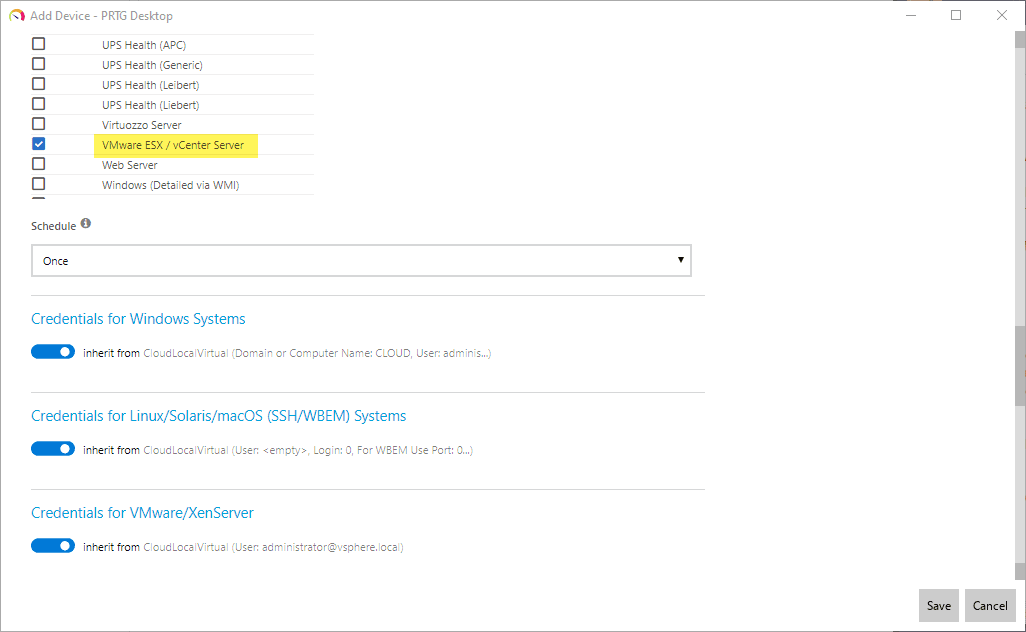Image resolution: width=1026 pixels, height=632 pixels.
Task: Save the new device settings
Action: [x=938, y=605]
